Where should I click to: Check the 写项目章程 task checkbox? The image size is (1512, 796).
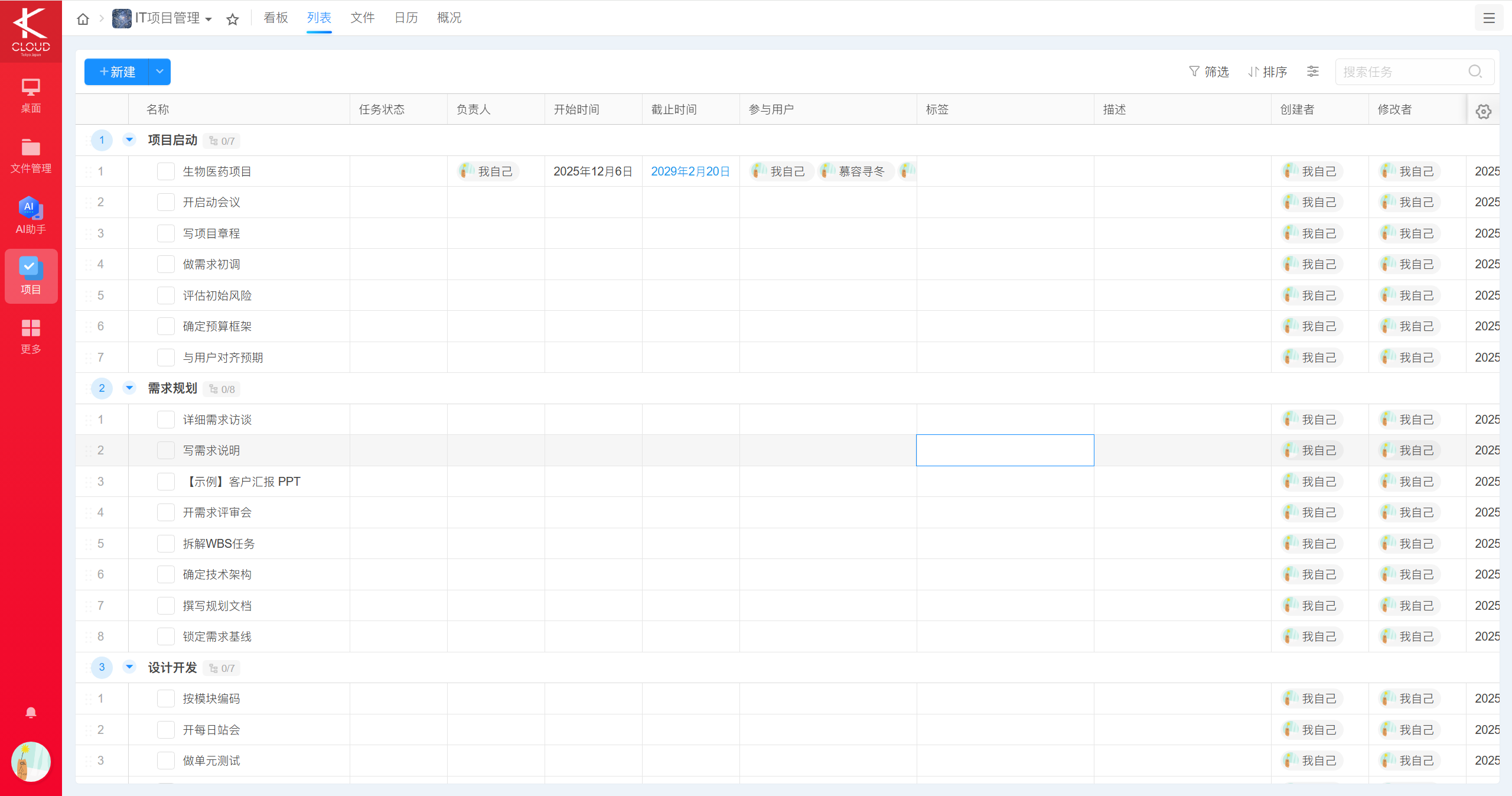166,233
